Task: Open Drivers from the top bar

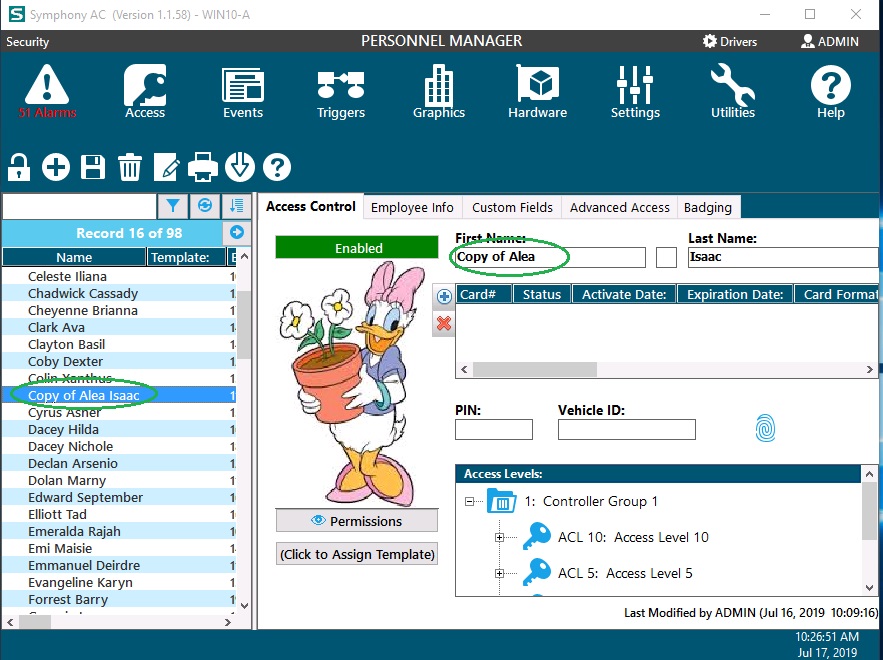Action: point(730,41)
